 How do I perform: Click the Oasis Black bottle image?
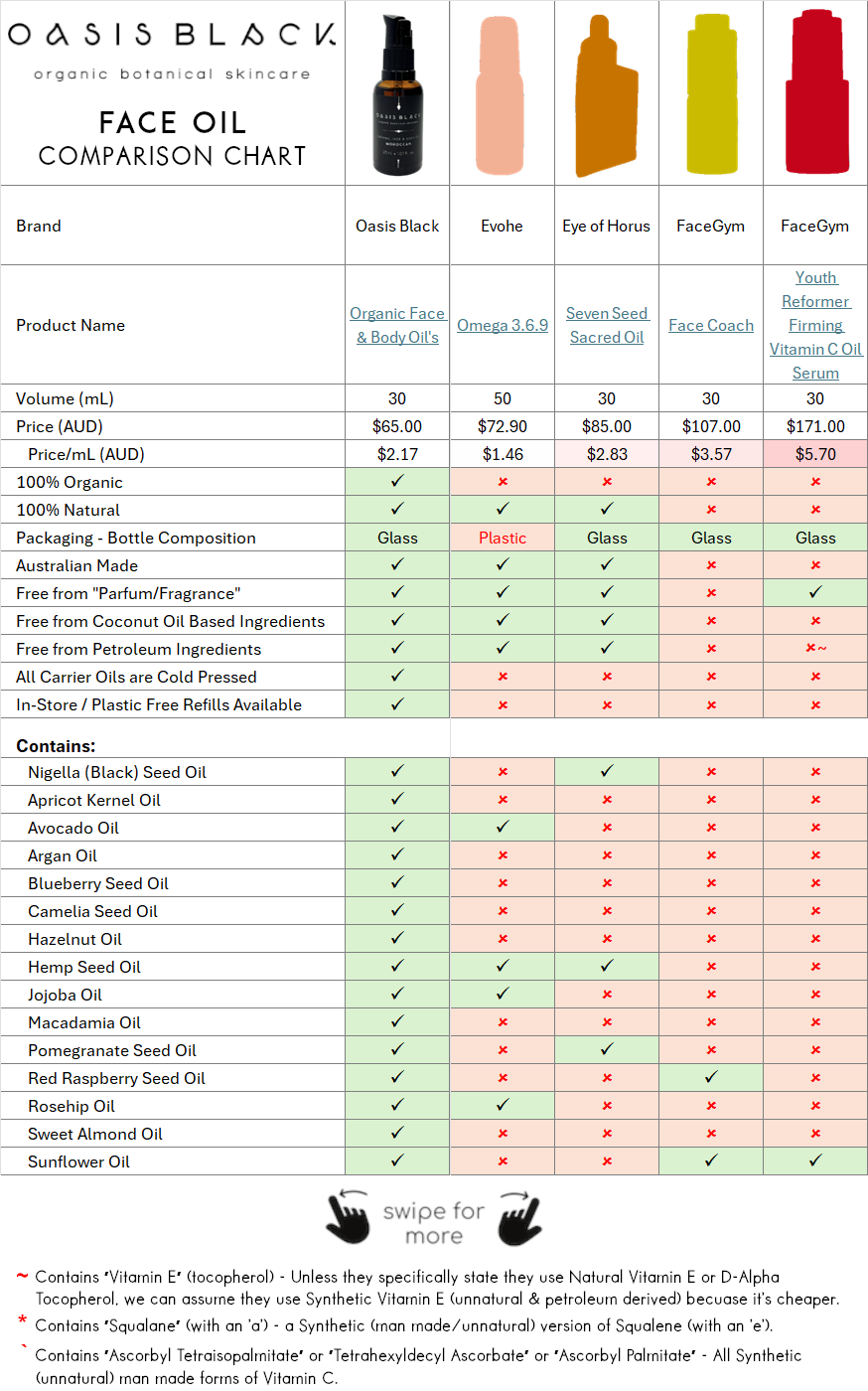pos(396,92)
